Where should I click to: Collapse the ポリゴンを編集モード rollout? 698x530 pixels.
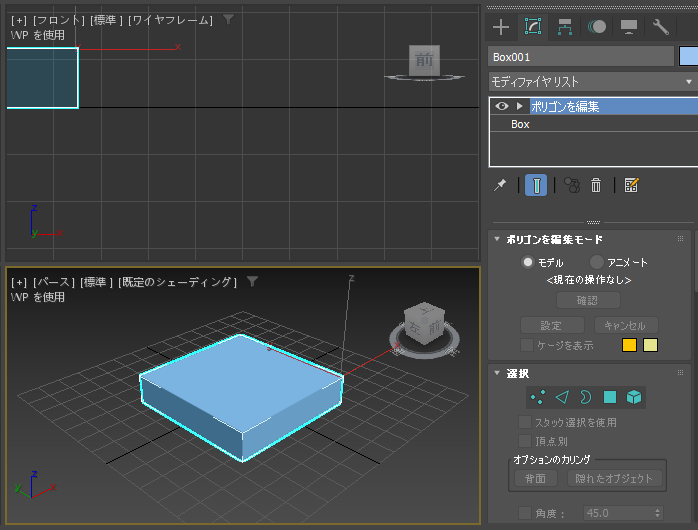pos(497,239)
